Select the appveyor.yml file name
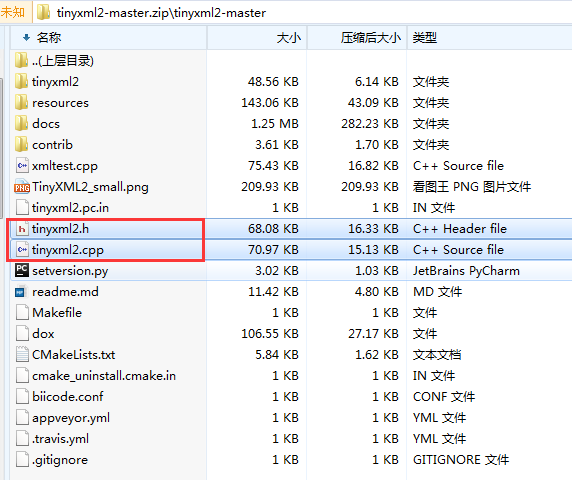 tap(71, 418)
